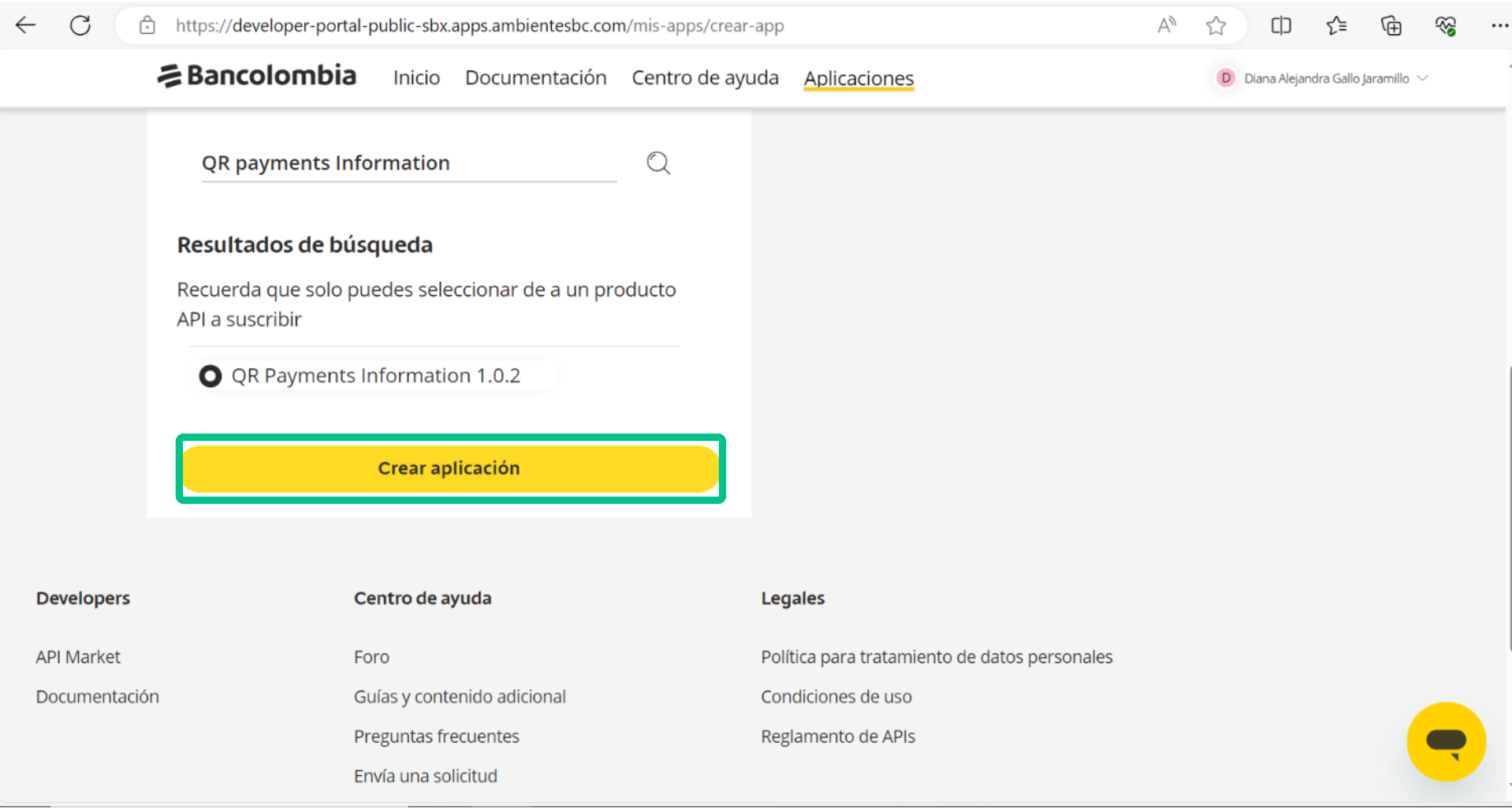View site information lock icon
The width and height of the screenshot is (1512, 809).
(x=147, y=25)
